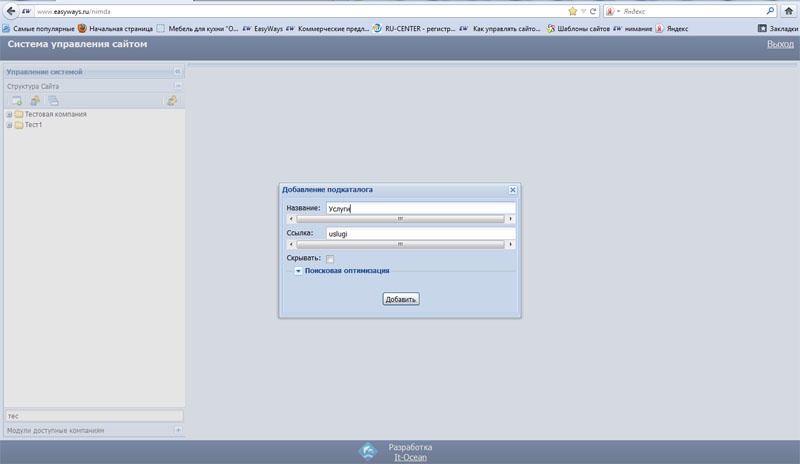Image resolution: width=800 pixels, height=464 pixels.
Task: Focus the easyways.ru address bar
Action: [x=301, y=11]
